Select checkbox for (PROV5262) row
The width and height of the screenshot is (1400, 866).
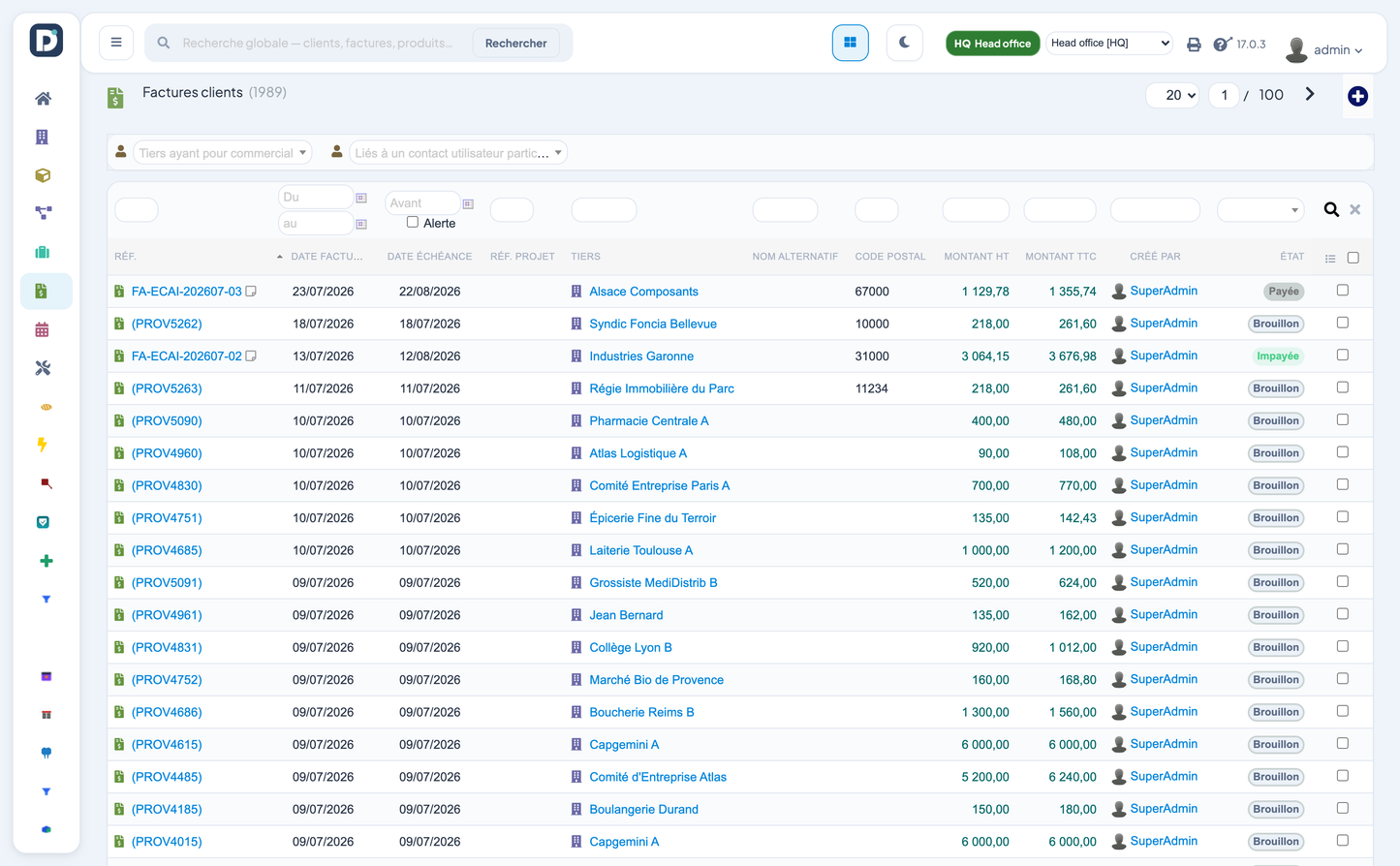pyautogui.click(x=1343, y=323)
